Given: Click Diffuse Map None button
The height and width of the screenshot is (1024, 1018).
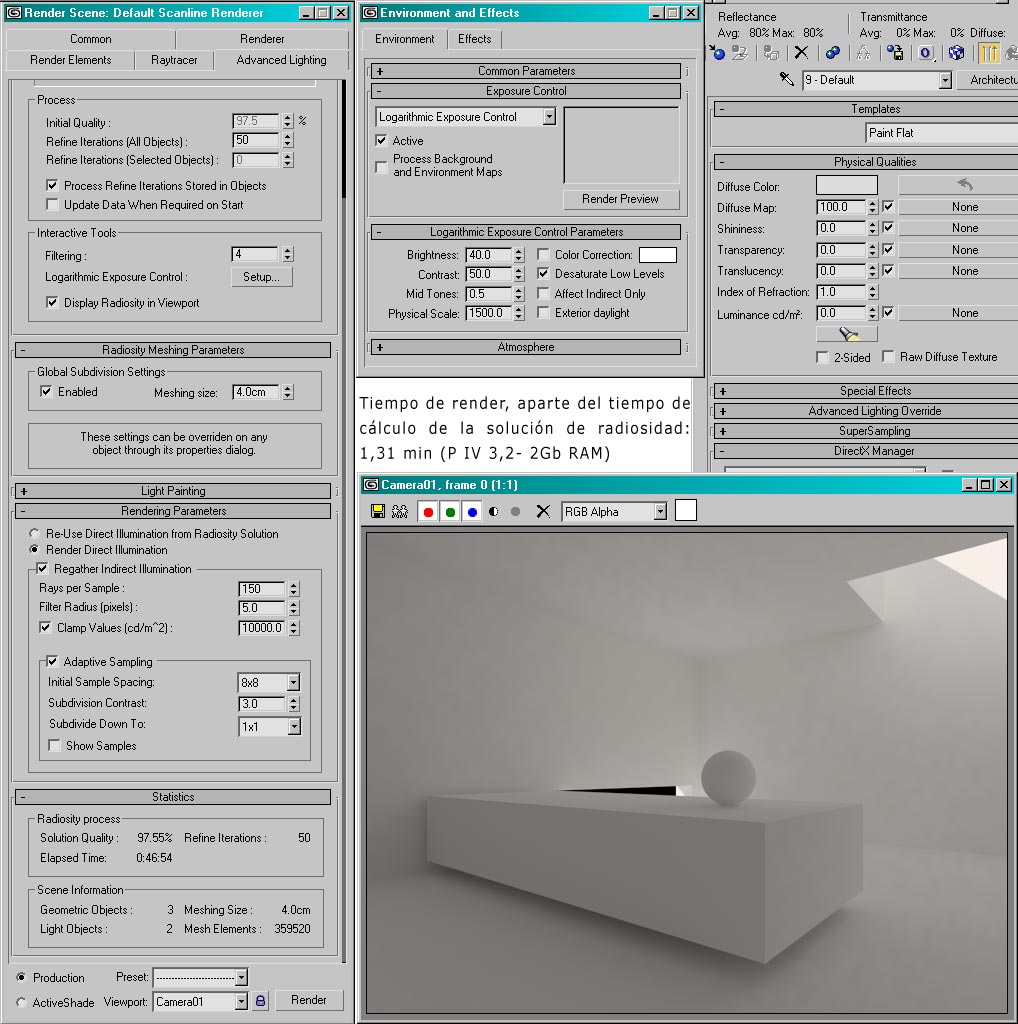Looking at the screenshot, I should 958,207.
